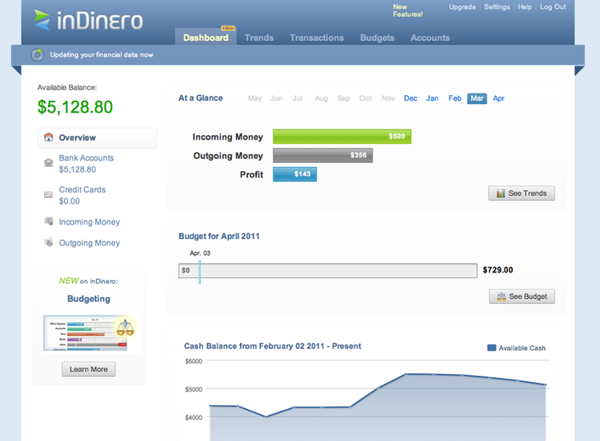Click the New Features! link
600x441 pixels.
(x=408, y=10)
